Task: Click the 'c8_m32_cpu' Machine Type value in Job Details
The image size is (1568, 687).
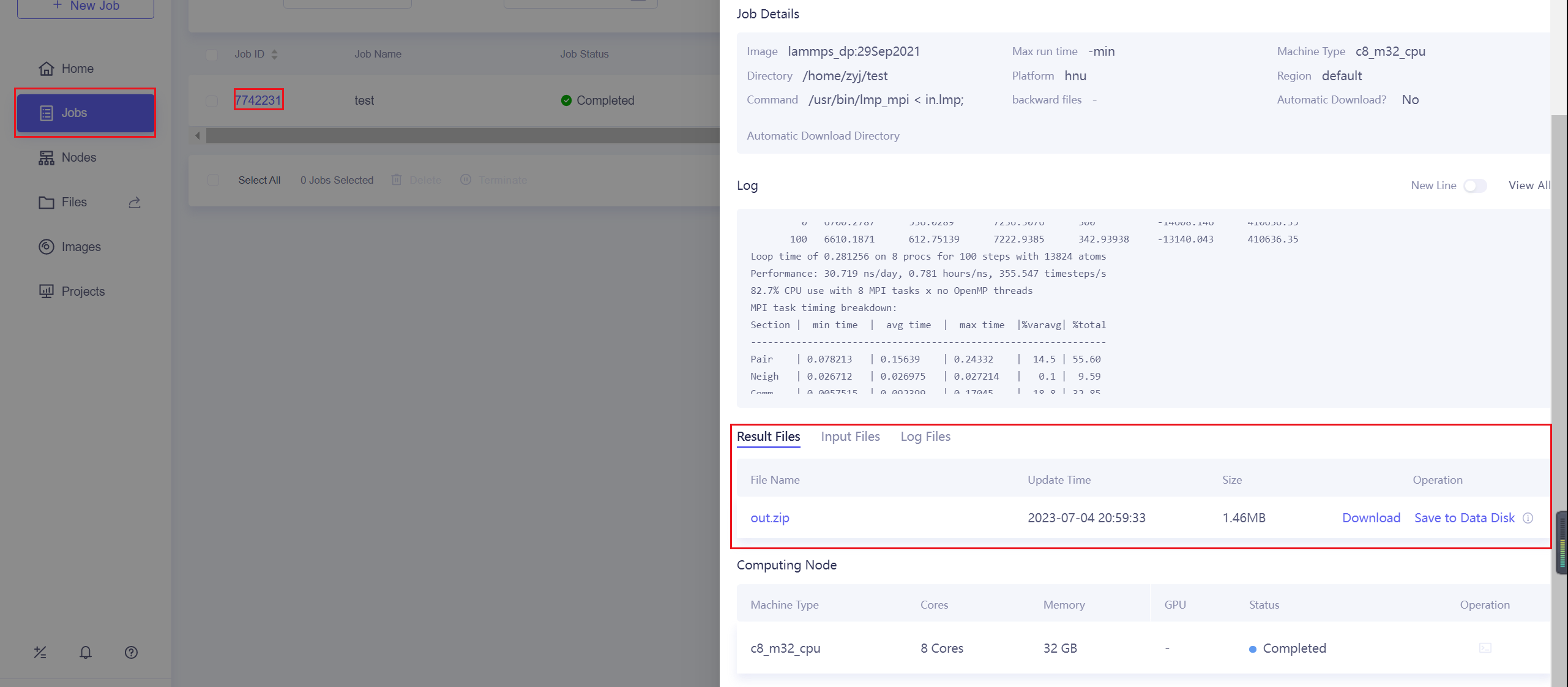Action: [x=1391, y=51]
